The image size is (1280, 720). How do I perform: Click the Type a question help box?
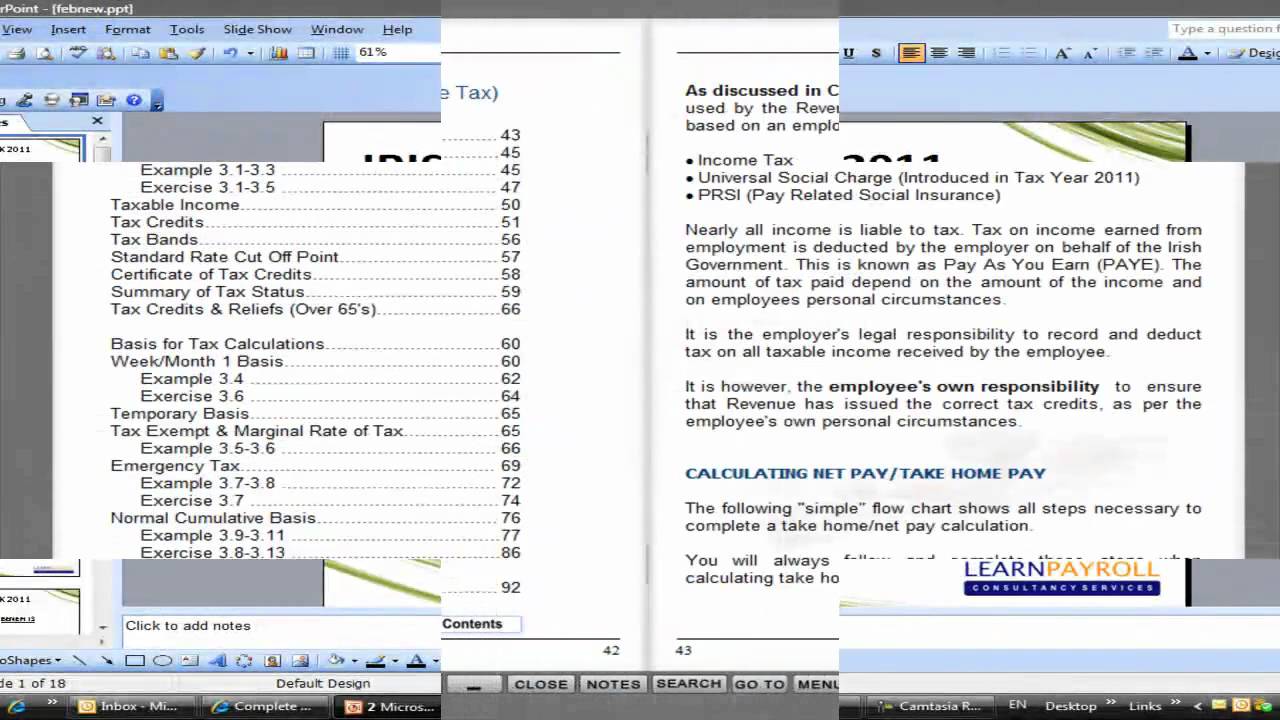pos(1224,29)
